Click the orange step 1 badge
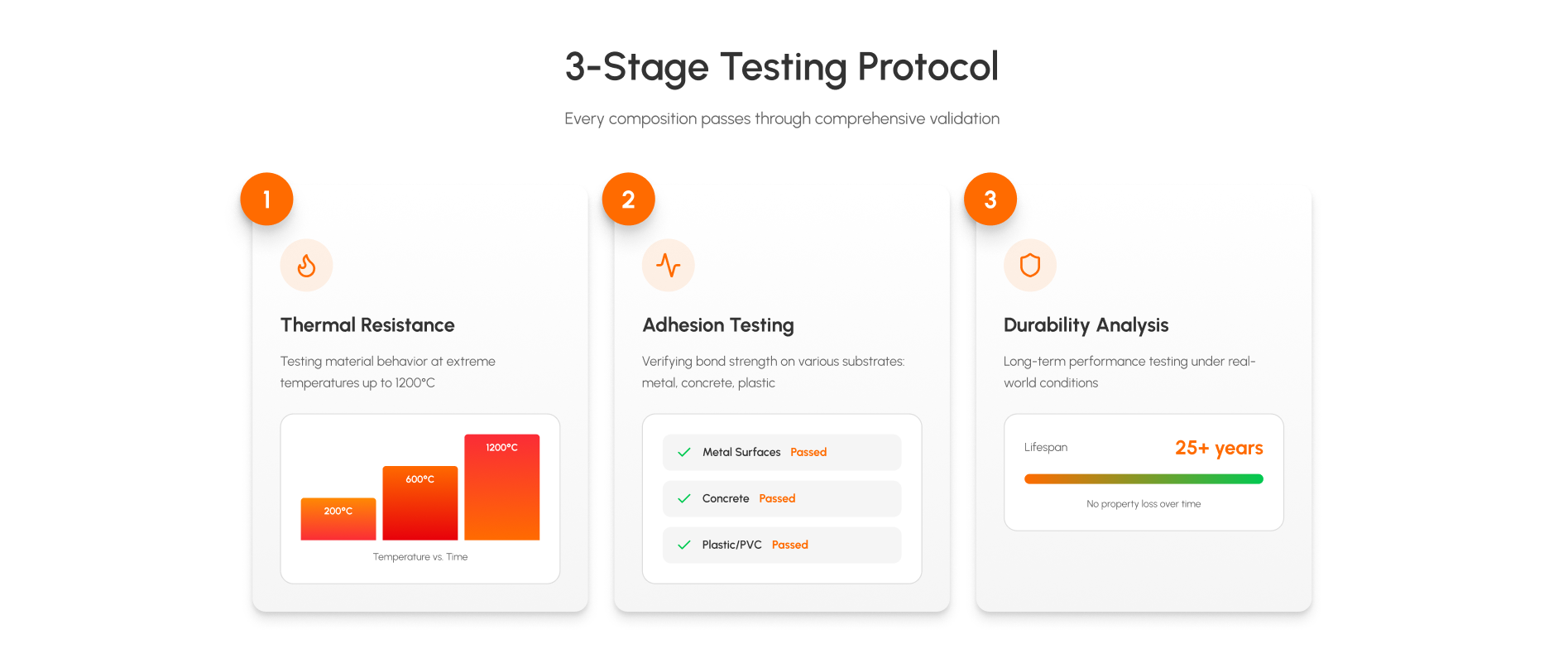 266,199
